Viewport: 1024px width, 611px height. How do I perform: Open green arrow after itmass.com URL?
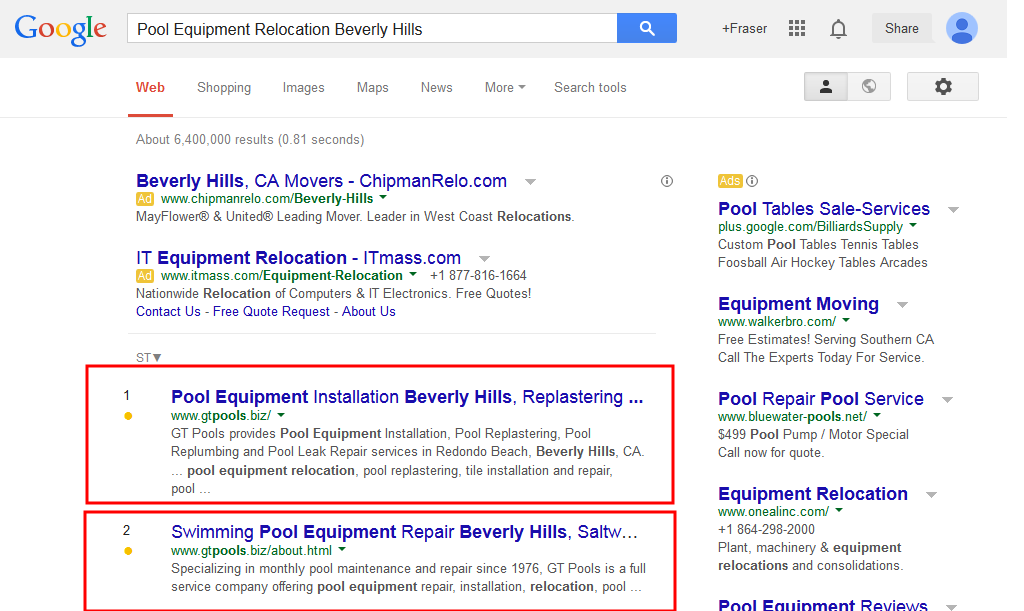pos(413,274)
